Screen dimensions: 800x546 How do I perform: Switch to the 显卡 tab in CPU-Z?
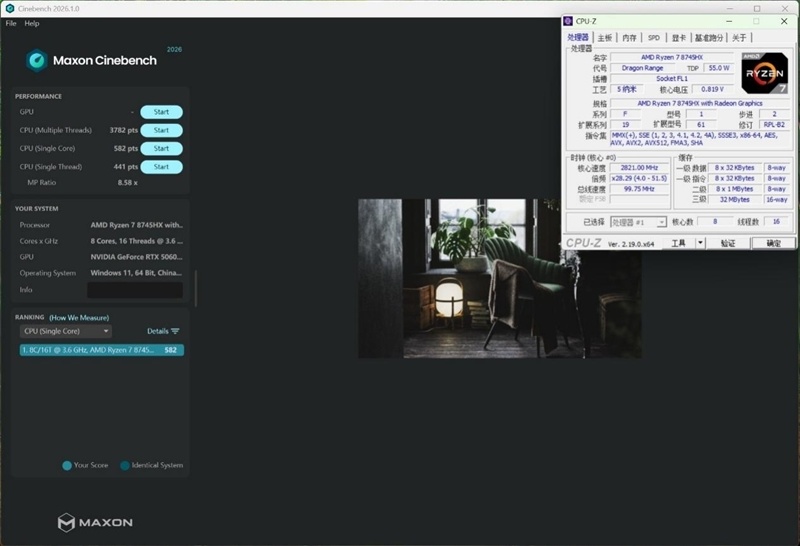tap(679, 38)
